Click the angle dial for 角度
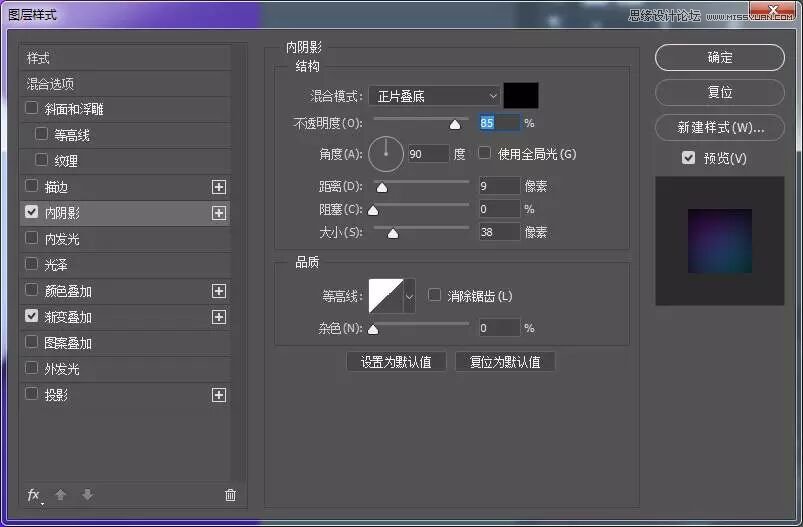The image size is (803, 527). (386, 154)
